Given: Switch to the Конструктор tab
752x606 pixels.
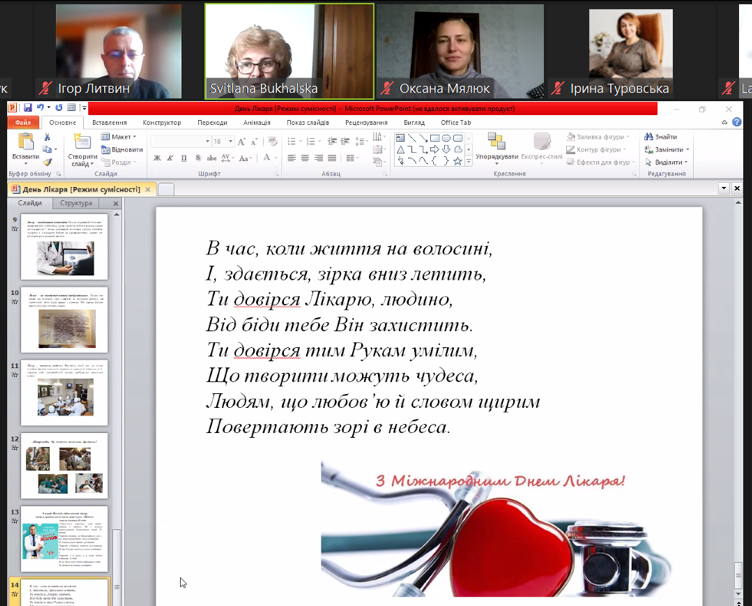Looking at the screenshot, I should point(162,122).
